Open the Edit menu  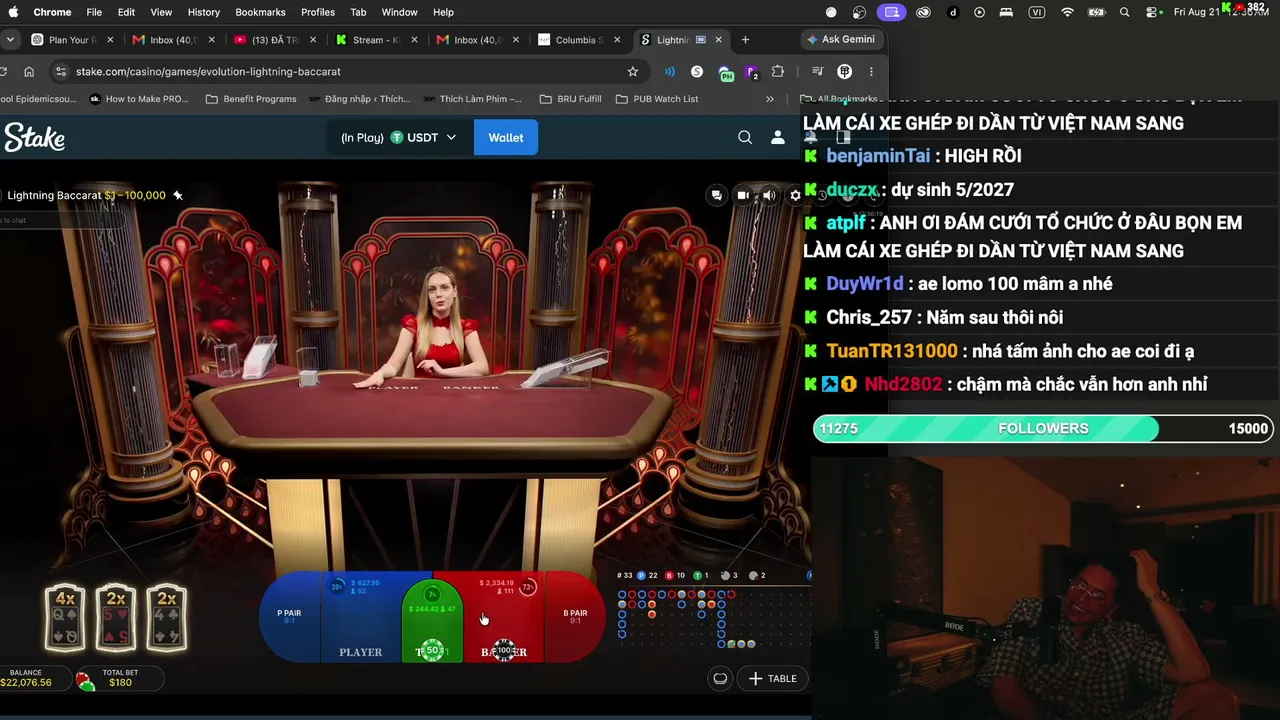[126, 12]
